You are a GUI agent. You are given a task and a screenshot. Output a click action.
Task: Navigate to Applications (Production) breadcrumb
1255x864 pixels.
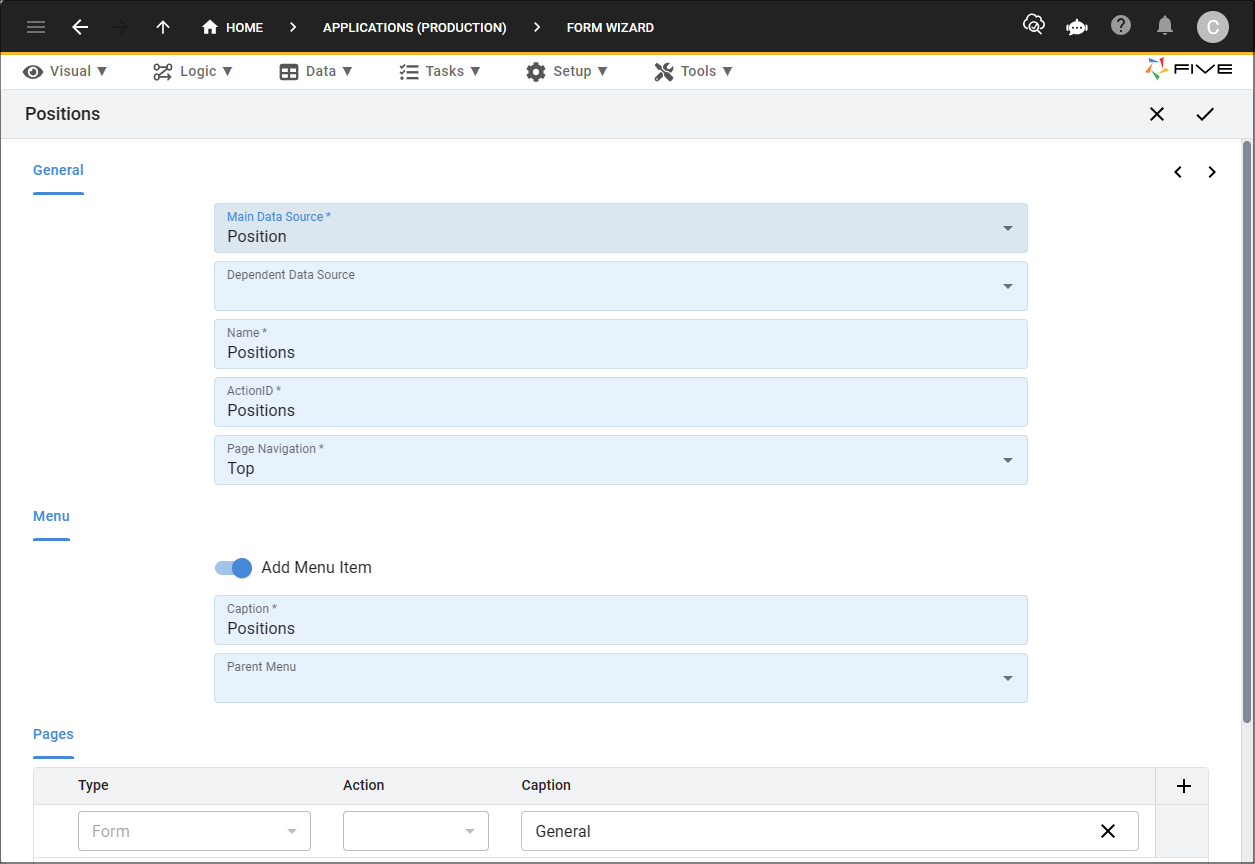[x=414, y=27]
